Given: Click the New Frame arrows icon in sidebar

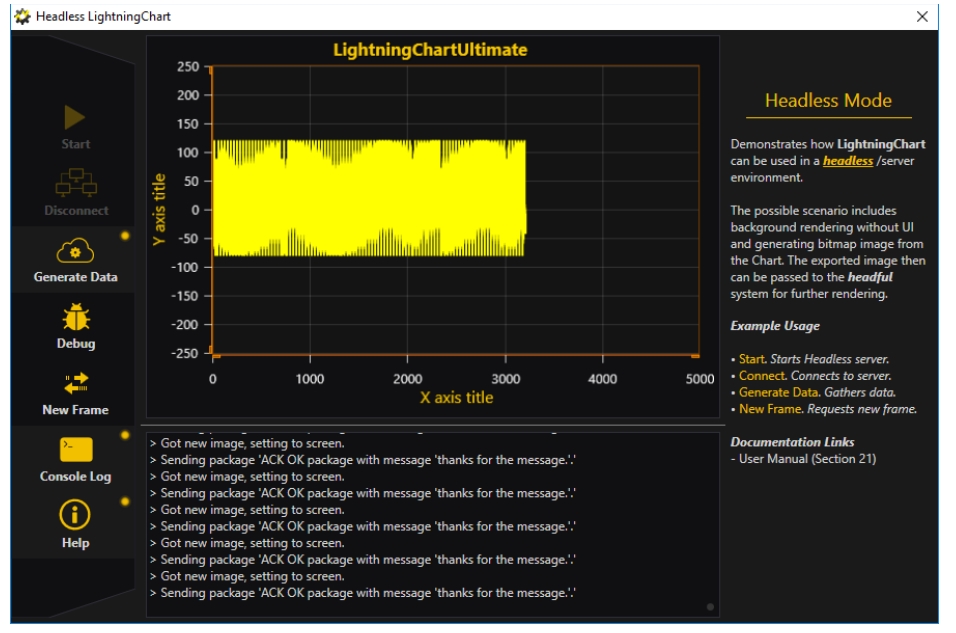Looking at the screenshot, I should click(76, 383).
